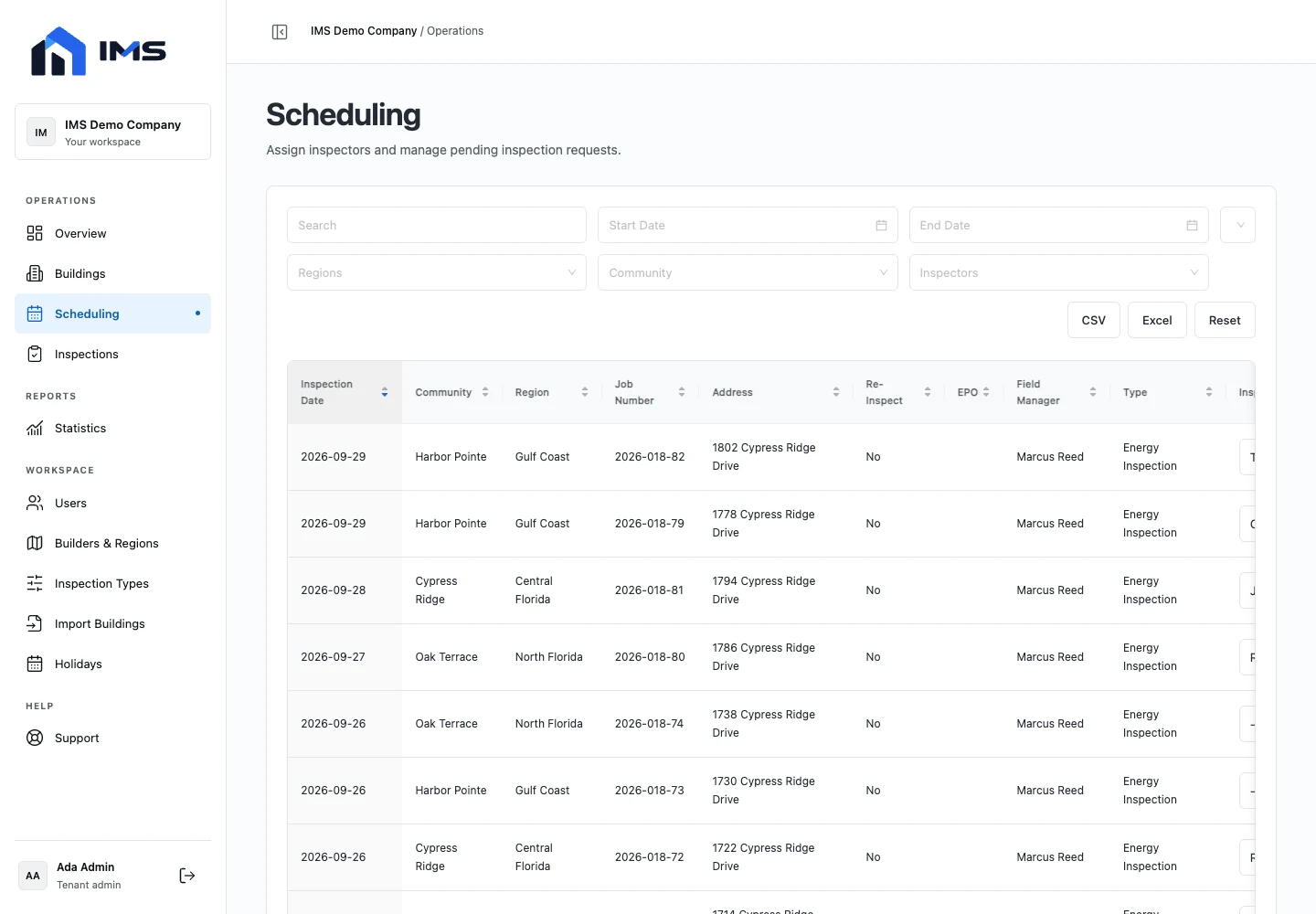Open the Inspectors filter dropdown
This screenshot has height=914, width=1316.
[1058, 272]
